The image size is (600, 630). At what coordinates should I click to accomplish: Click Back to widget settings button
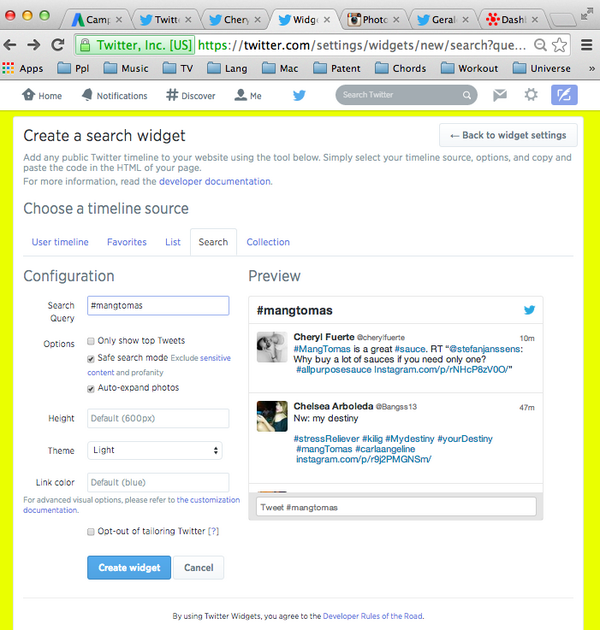tap(508, 135)
